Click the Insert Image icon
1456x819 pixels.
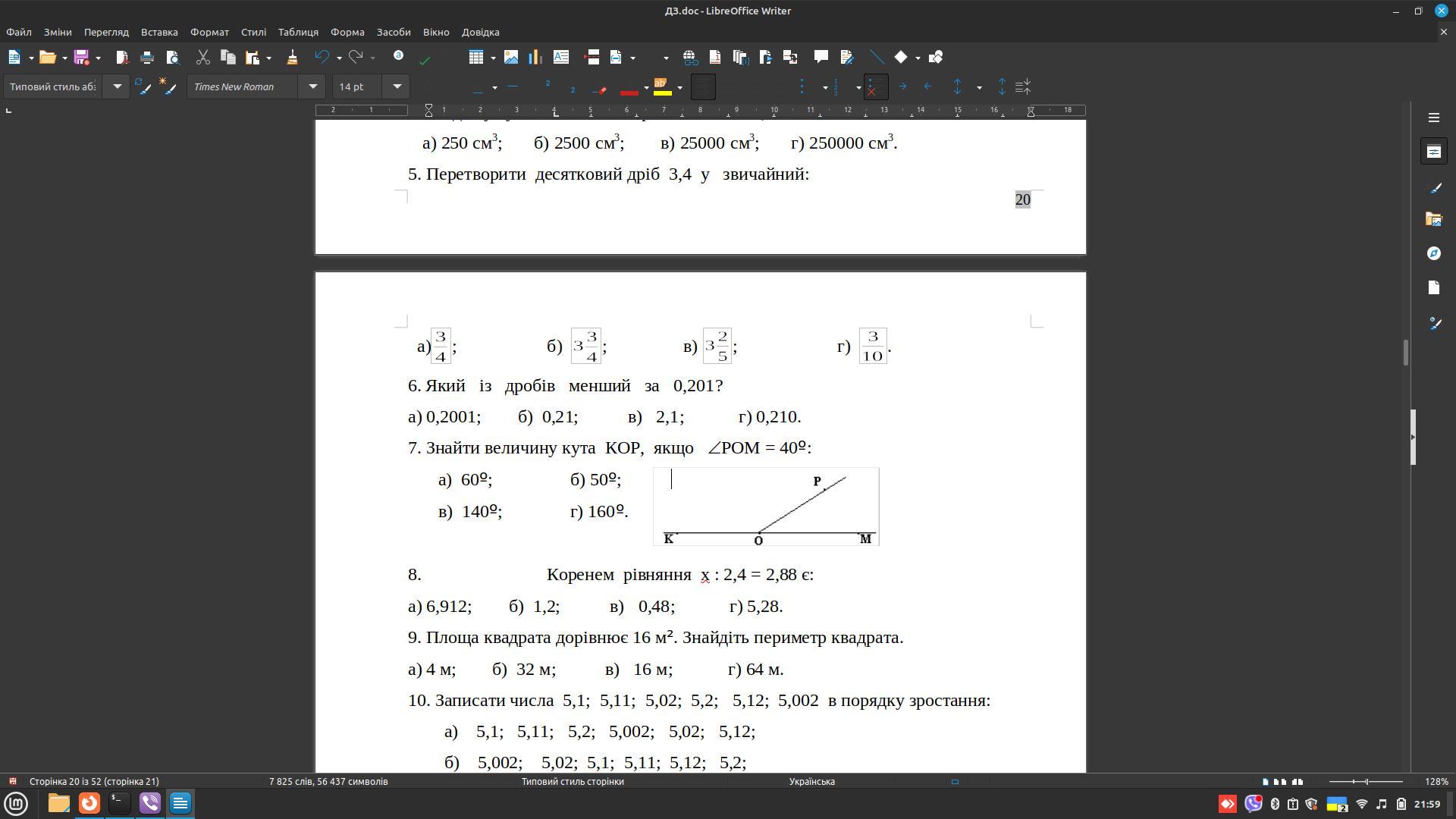click(510, 57)
